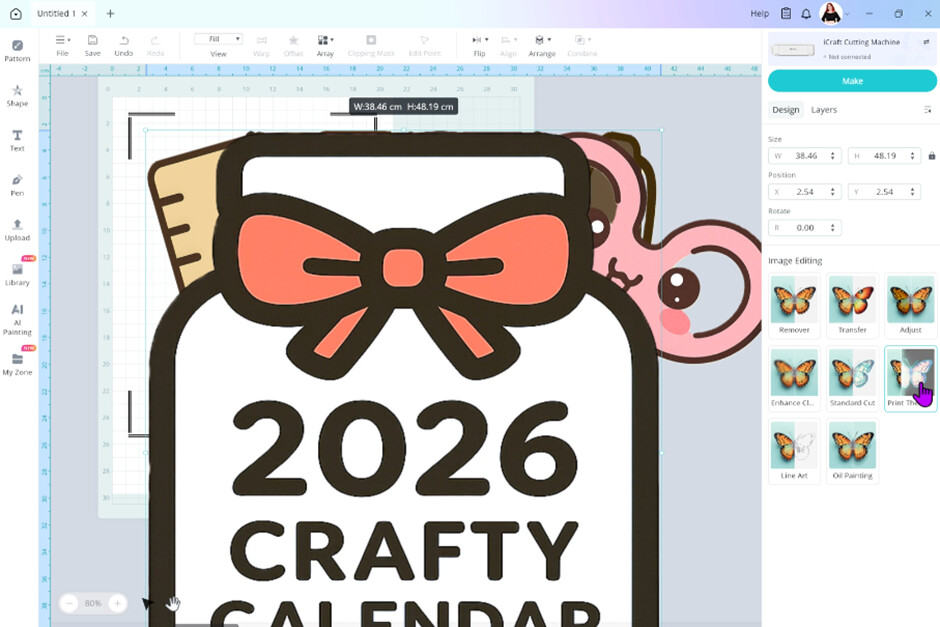Expand the Arrange dropdown

coord(542,45)
